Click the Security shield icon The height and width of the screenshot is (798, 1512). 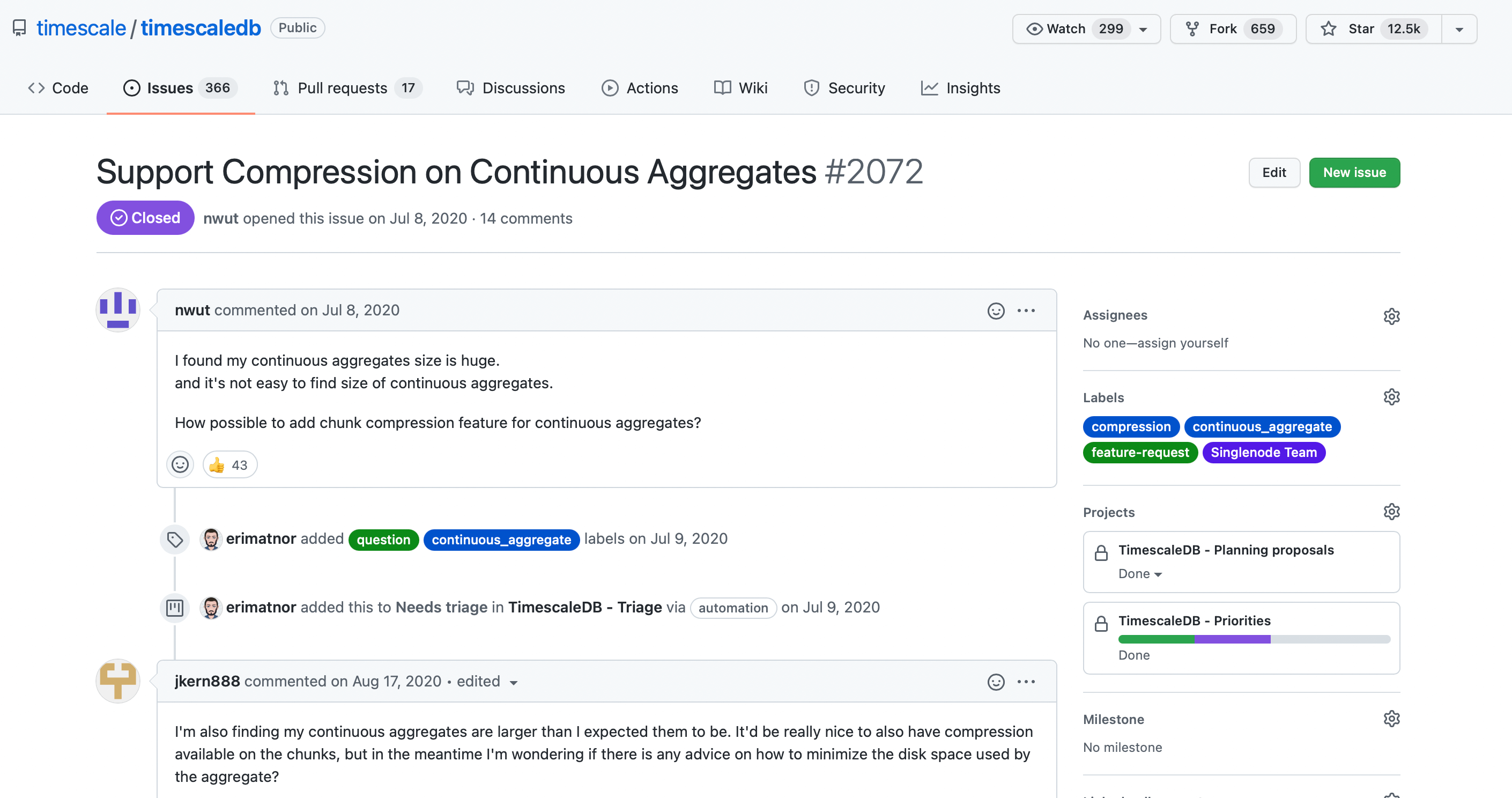(x=812, y=88)
